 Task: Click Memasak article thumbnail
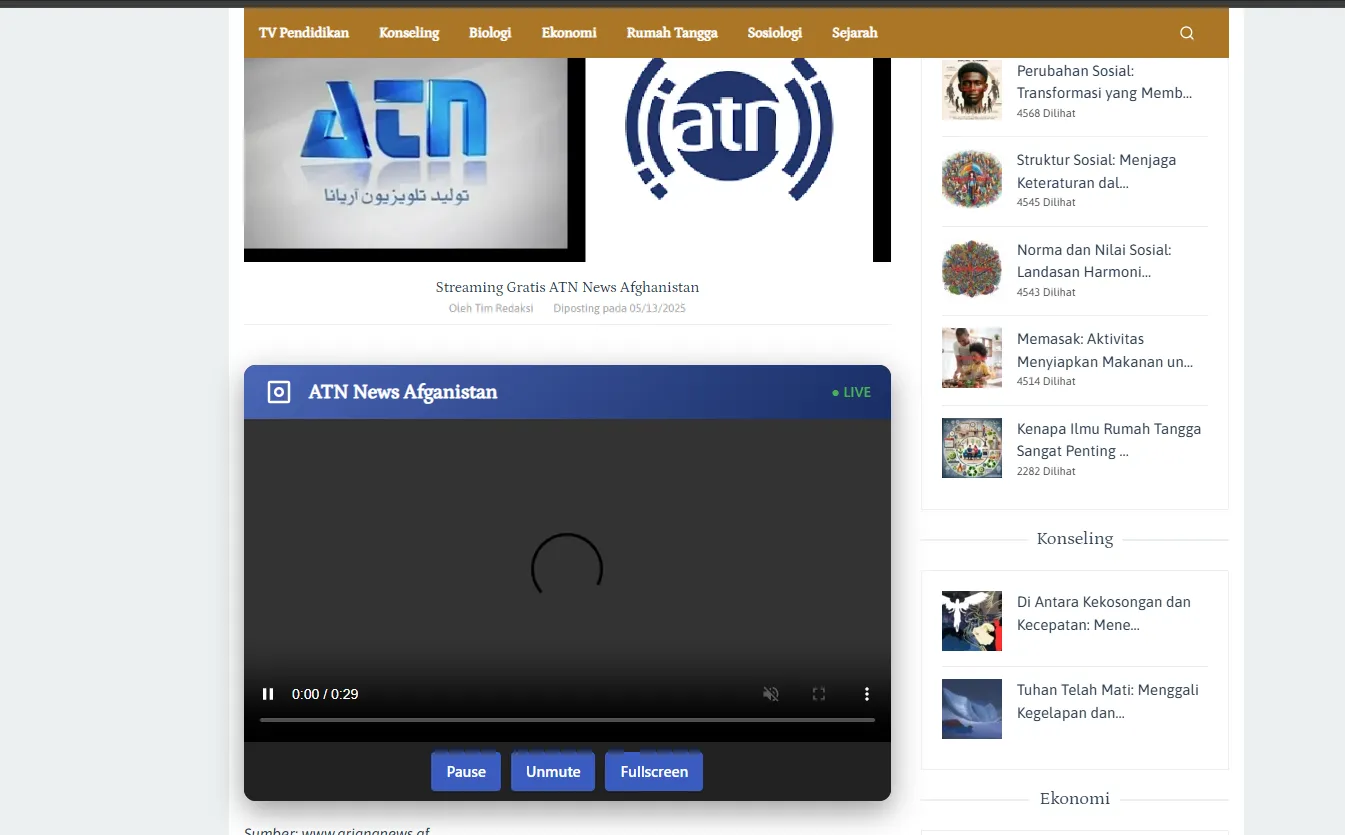(972, 358)
